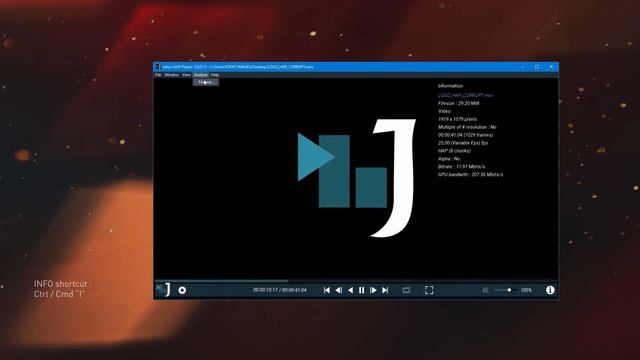Maximize the HAP Player window

[x=537, y=67]
